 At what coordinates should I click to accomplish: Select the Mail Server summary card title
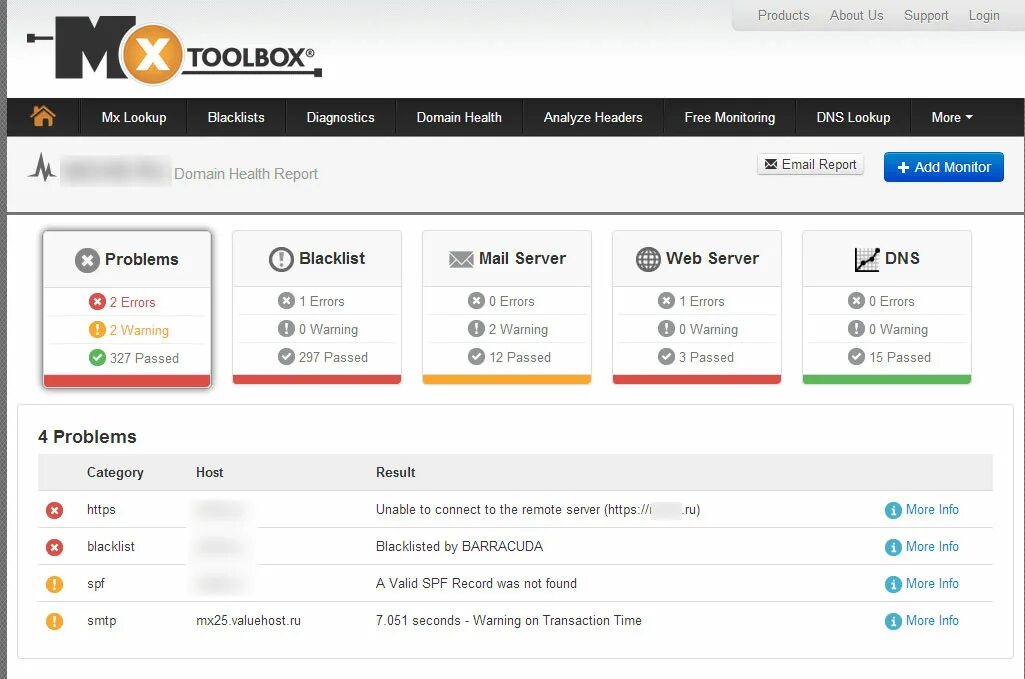click(522, 258)
